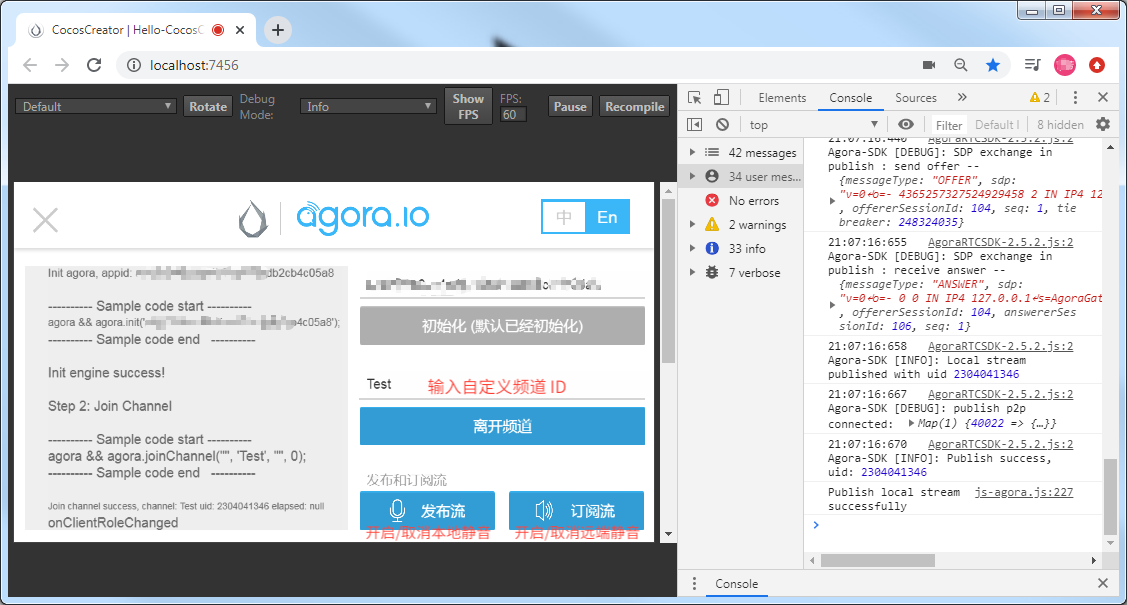
Task: Expand the Map(1) object in console
Action: (911, 423)
